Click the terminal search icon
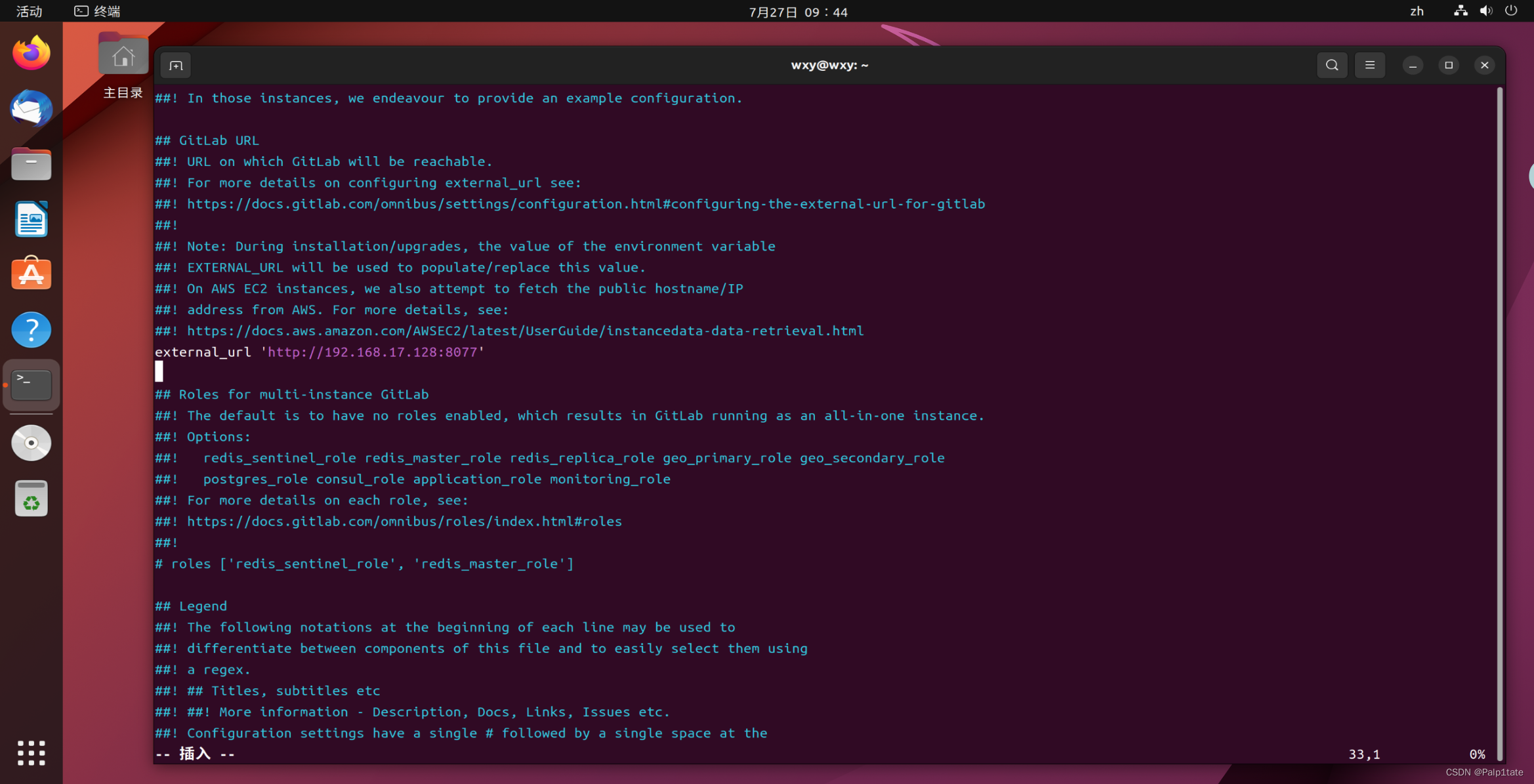 point(1331,65)
